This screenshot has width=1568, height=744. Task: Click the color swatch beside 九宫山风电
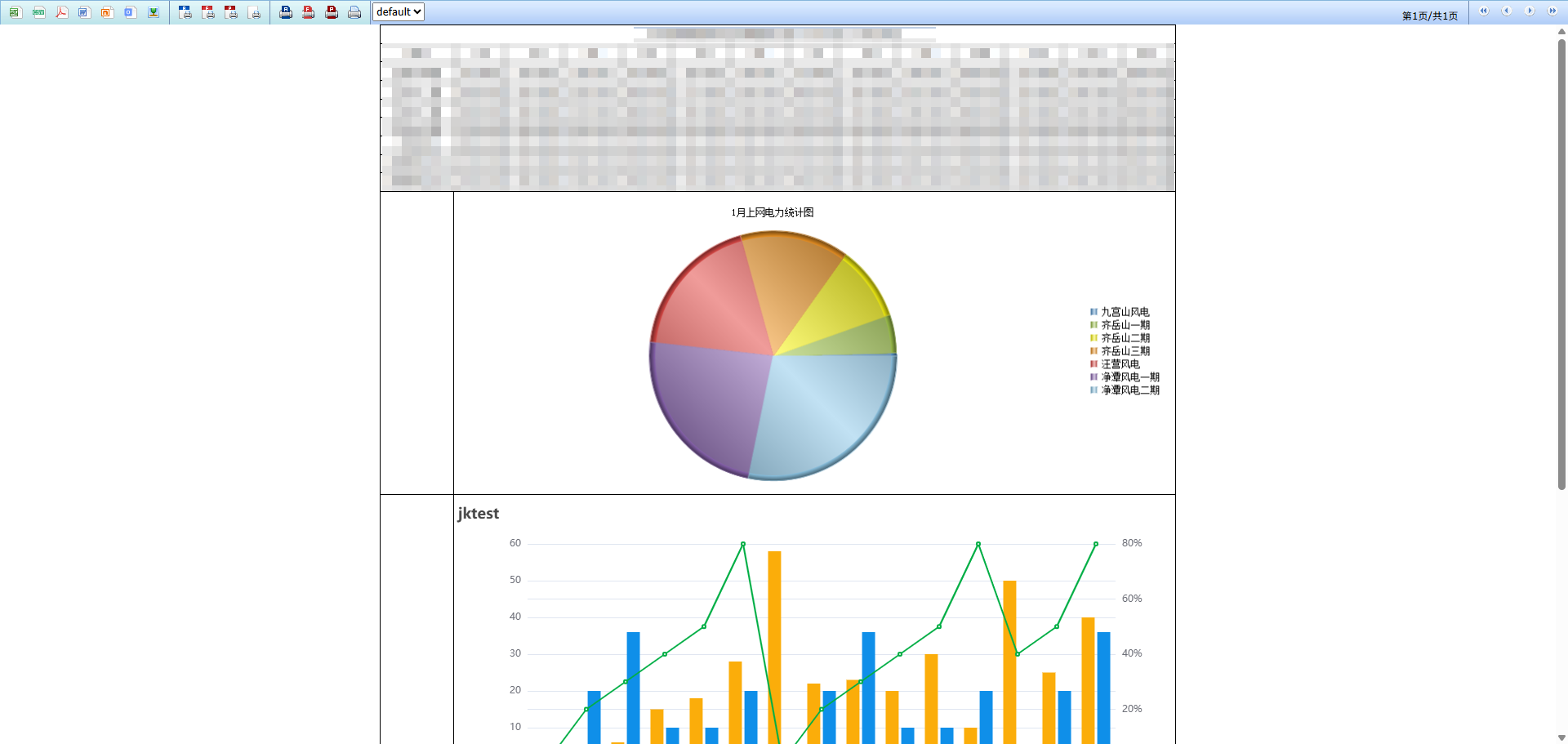tap(1094, 312)
